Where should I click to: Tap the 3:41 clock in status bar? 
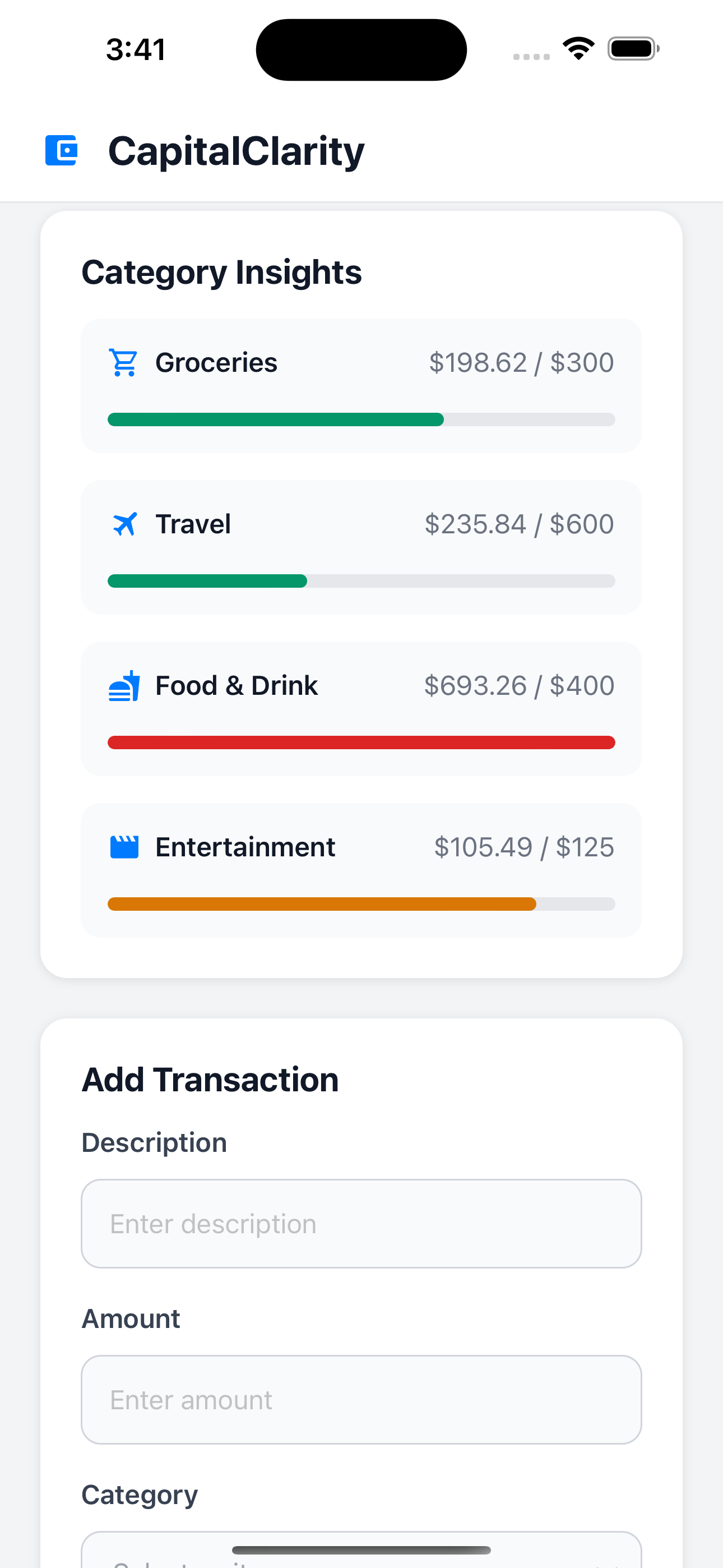(x=136, y=49)
